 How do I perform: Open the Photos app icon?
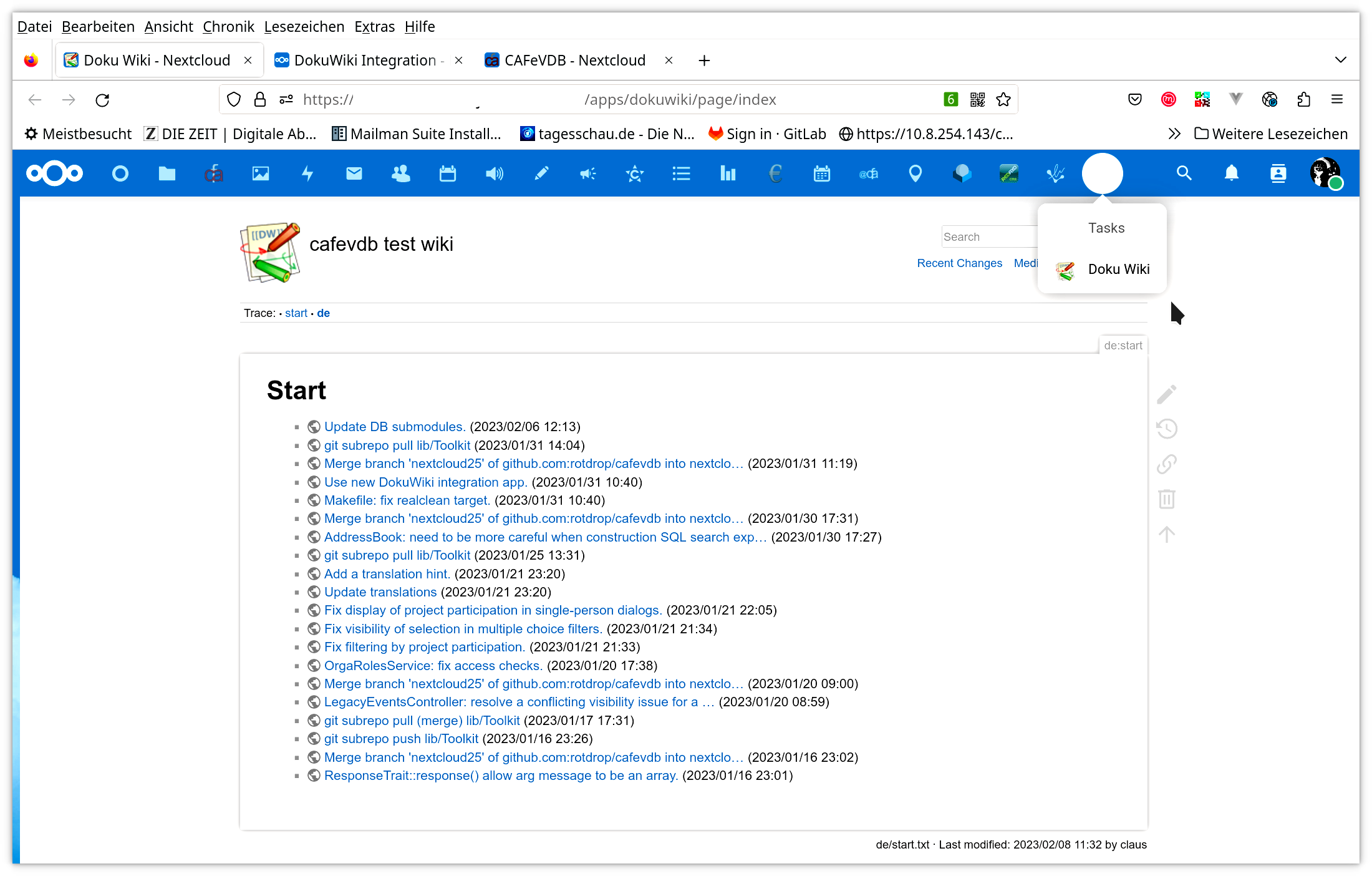[260, 173]
